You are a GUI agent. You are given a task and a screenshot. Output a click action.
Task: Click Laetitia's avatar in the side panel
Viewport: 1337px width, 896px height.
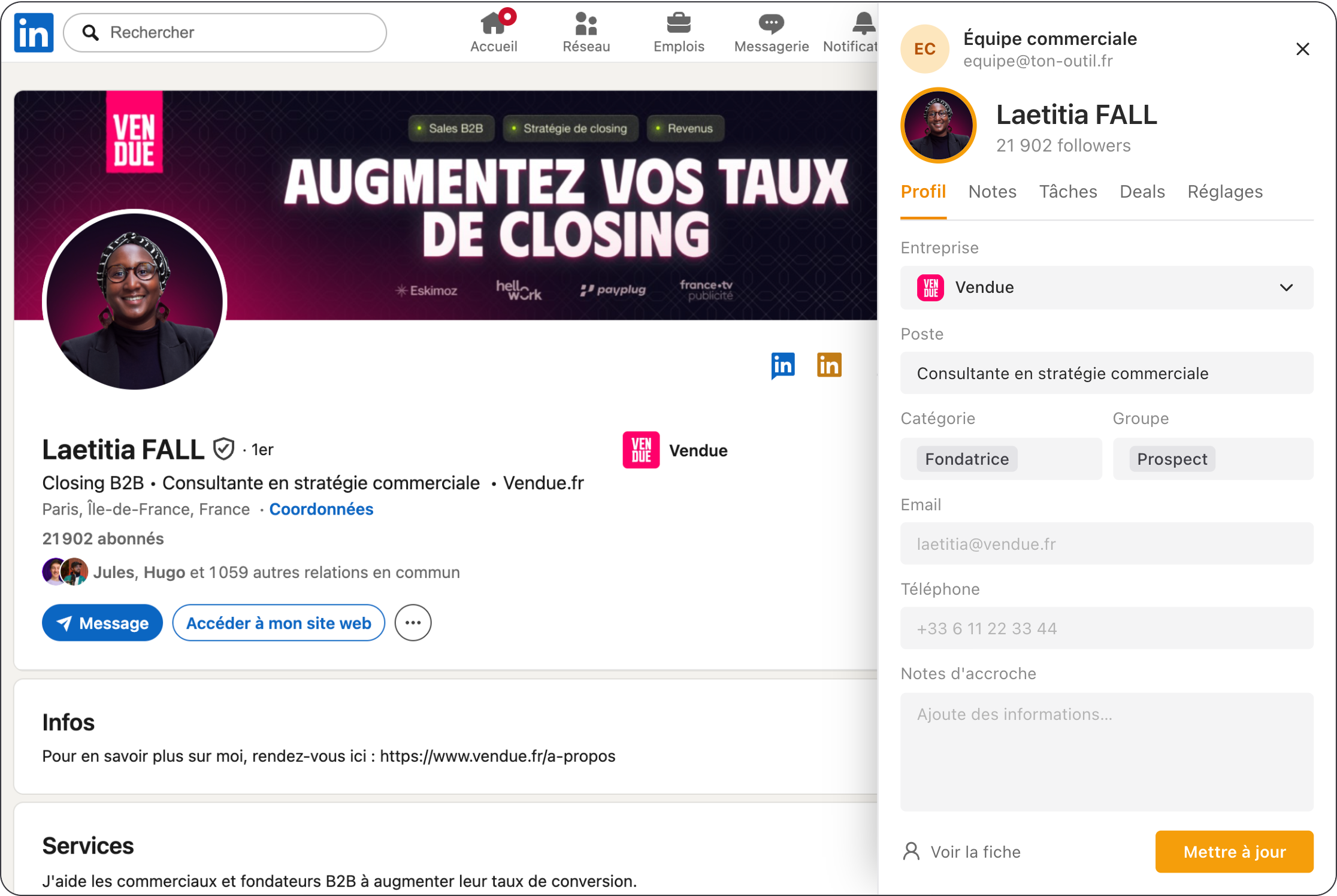(x=939, y=126)
